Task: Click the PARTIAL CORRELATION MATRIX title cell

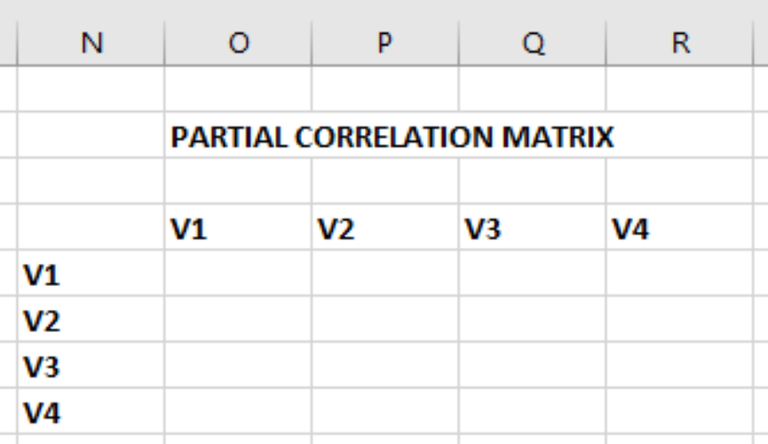Action: [x=238, y=137]
